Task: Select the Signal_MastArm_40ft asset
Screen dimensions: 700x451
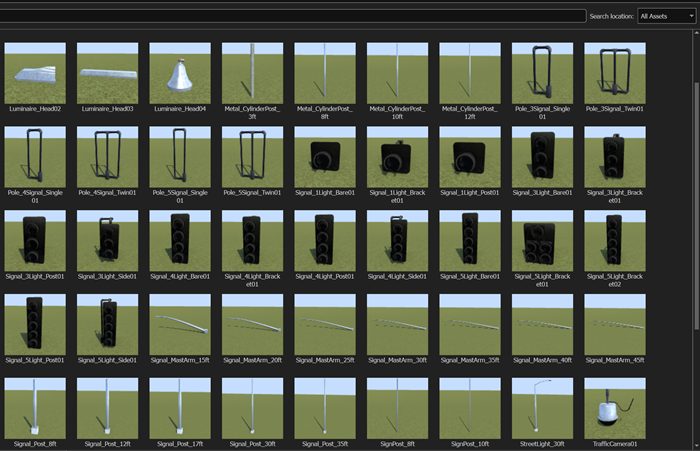Action: 542,325
